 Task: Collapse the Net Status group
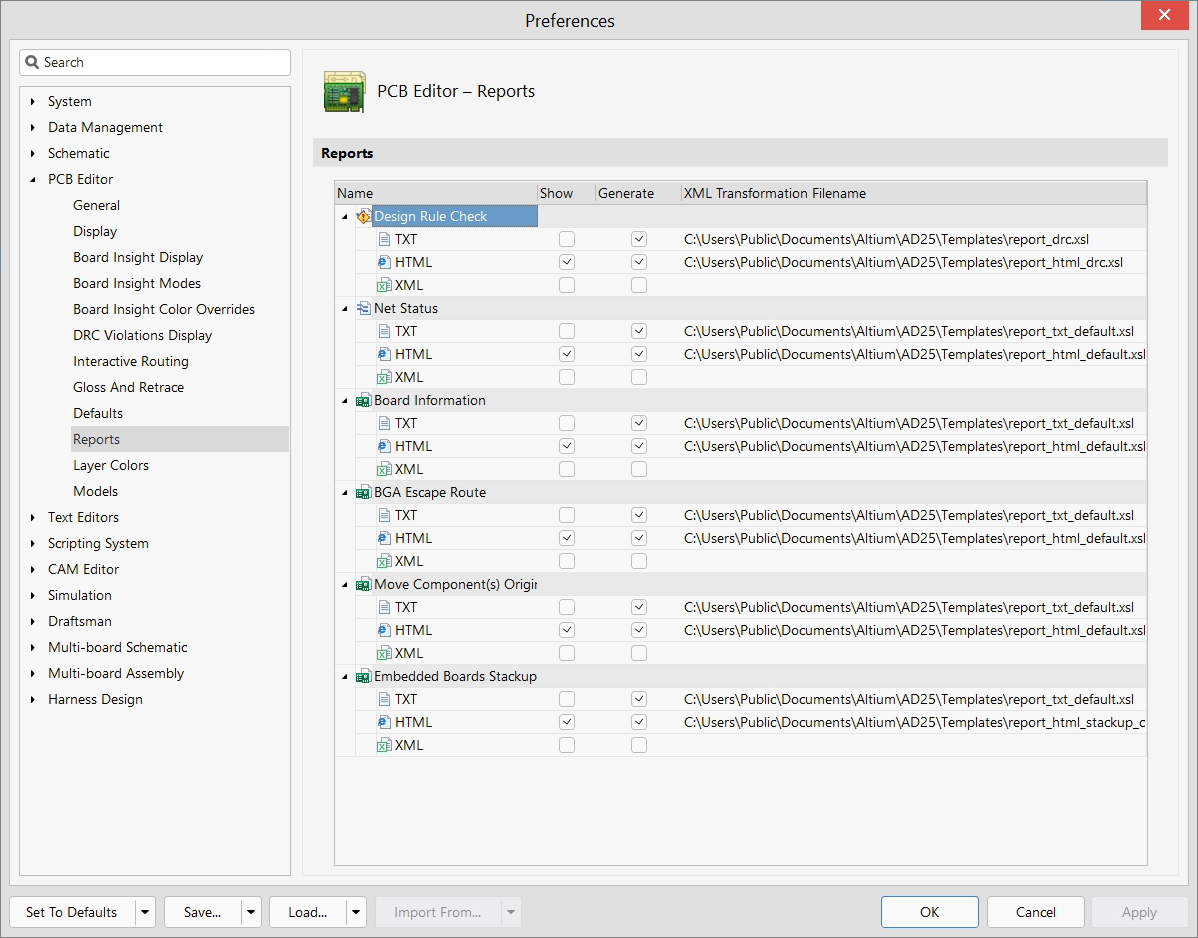coord(345,309)
